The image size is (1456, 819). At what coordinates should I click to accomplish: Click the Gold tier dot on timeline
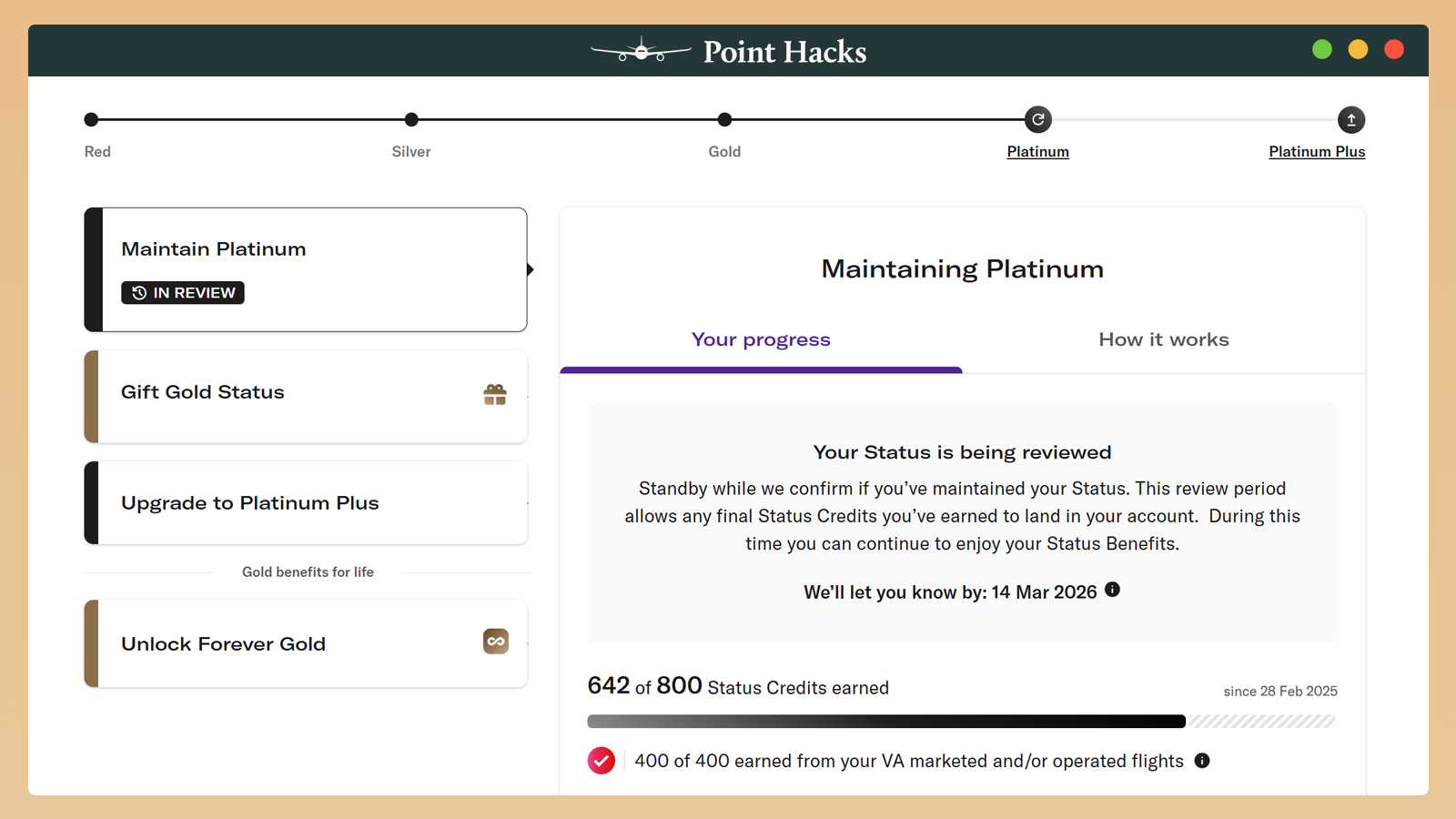[x=724, y=119]
